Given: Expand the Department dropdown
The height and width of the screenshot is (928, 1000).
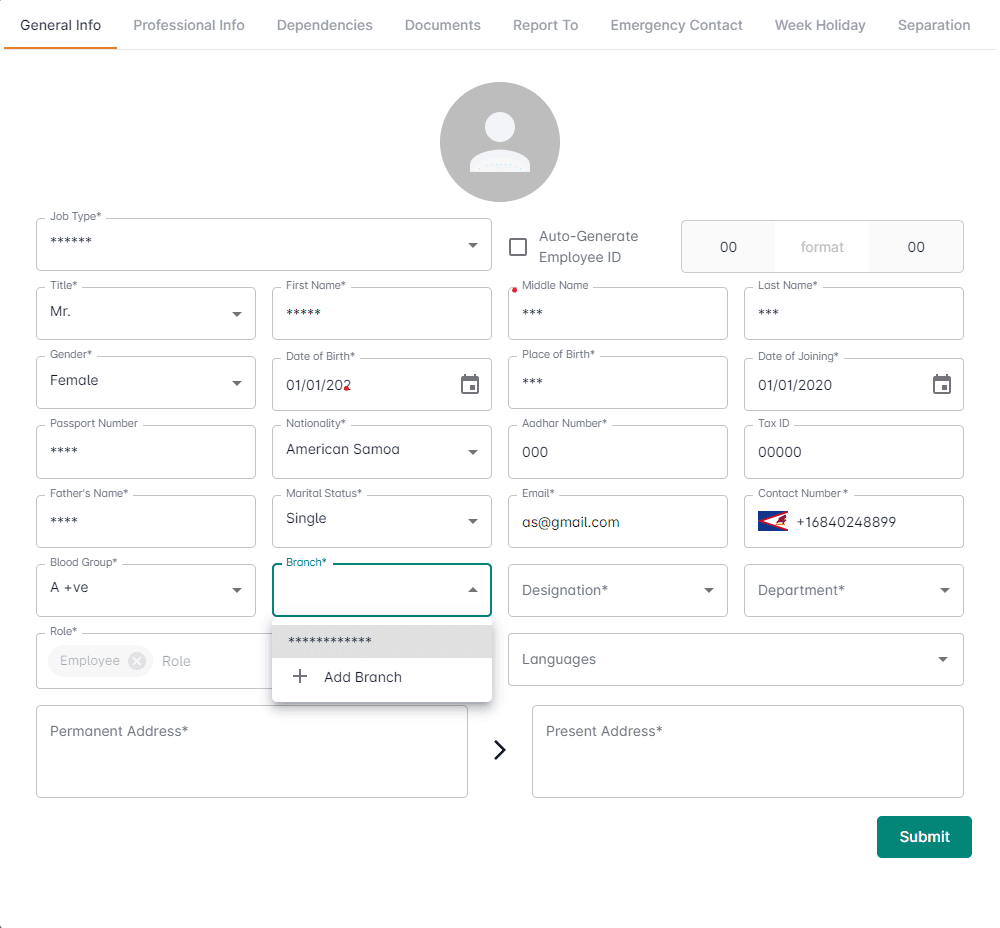Looking at the screenshot, I should pos(945,590).
